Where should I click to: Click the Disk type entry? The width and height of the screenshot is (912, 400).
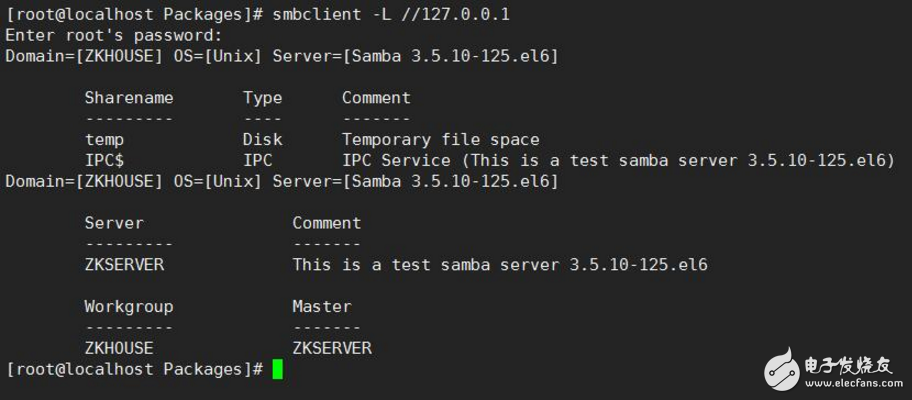coord(262,140)
